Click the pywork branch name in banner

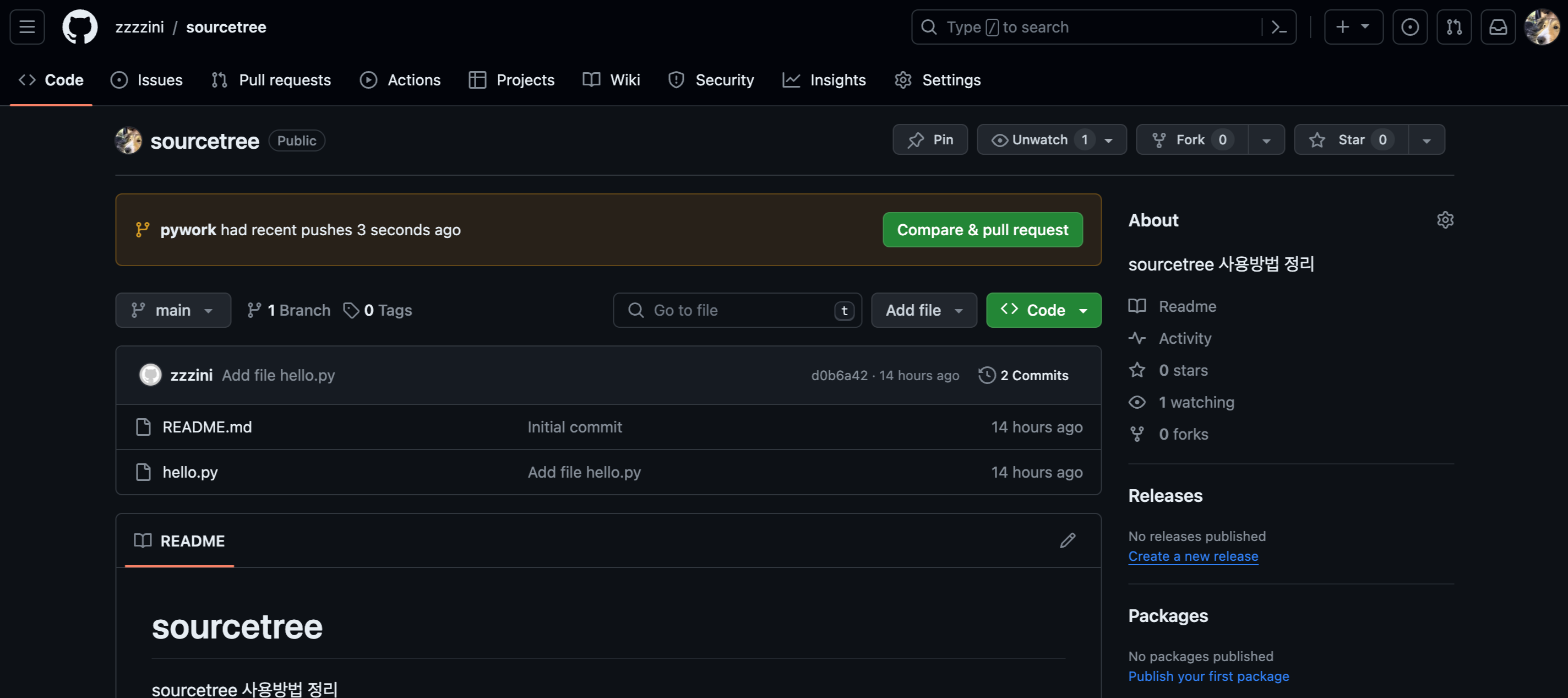coord(188,230)
